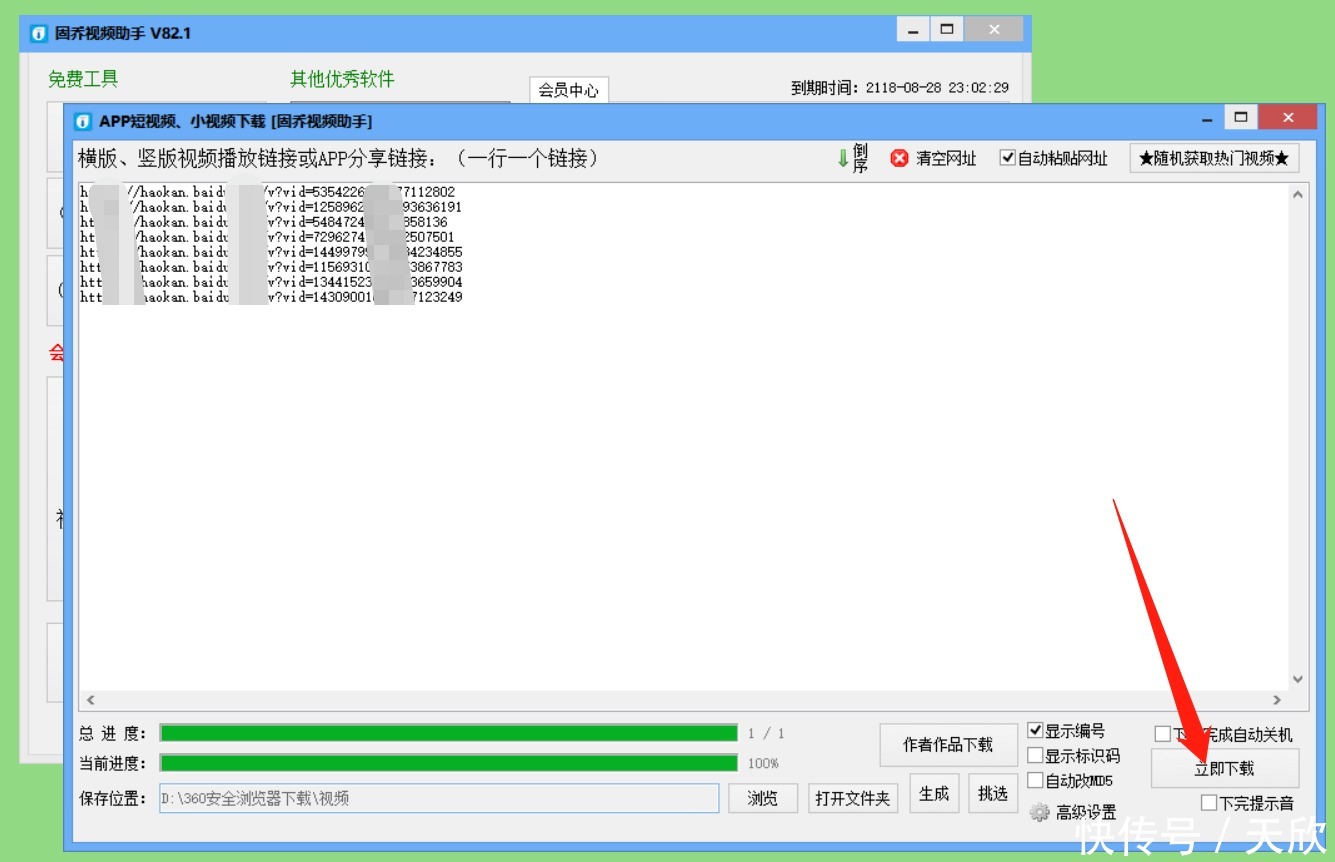Open the save folder with 打开文件夹
This screenshot has width=1335, height=862.
(x=853, y=798)
